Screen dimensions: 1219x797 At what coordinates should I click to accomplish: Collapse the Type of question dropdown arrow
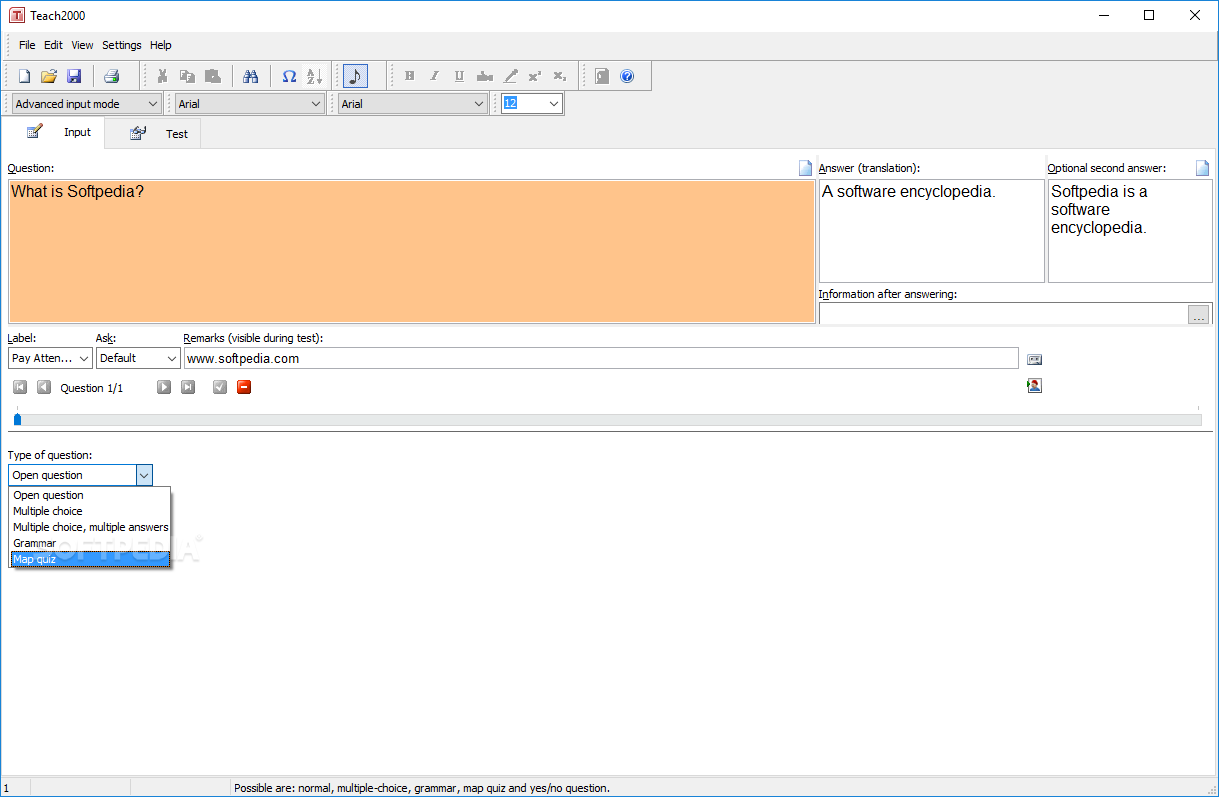(143, 475)
